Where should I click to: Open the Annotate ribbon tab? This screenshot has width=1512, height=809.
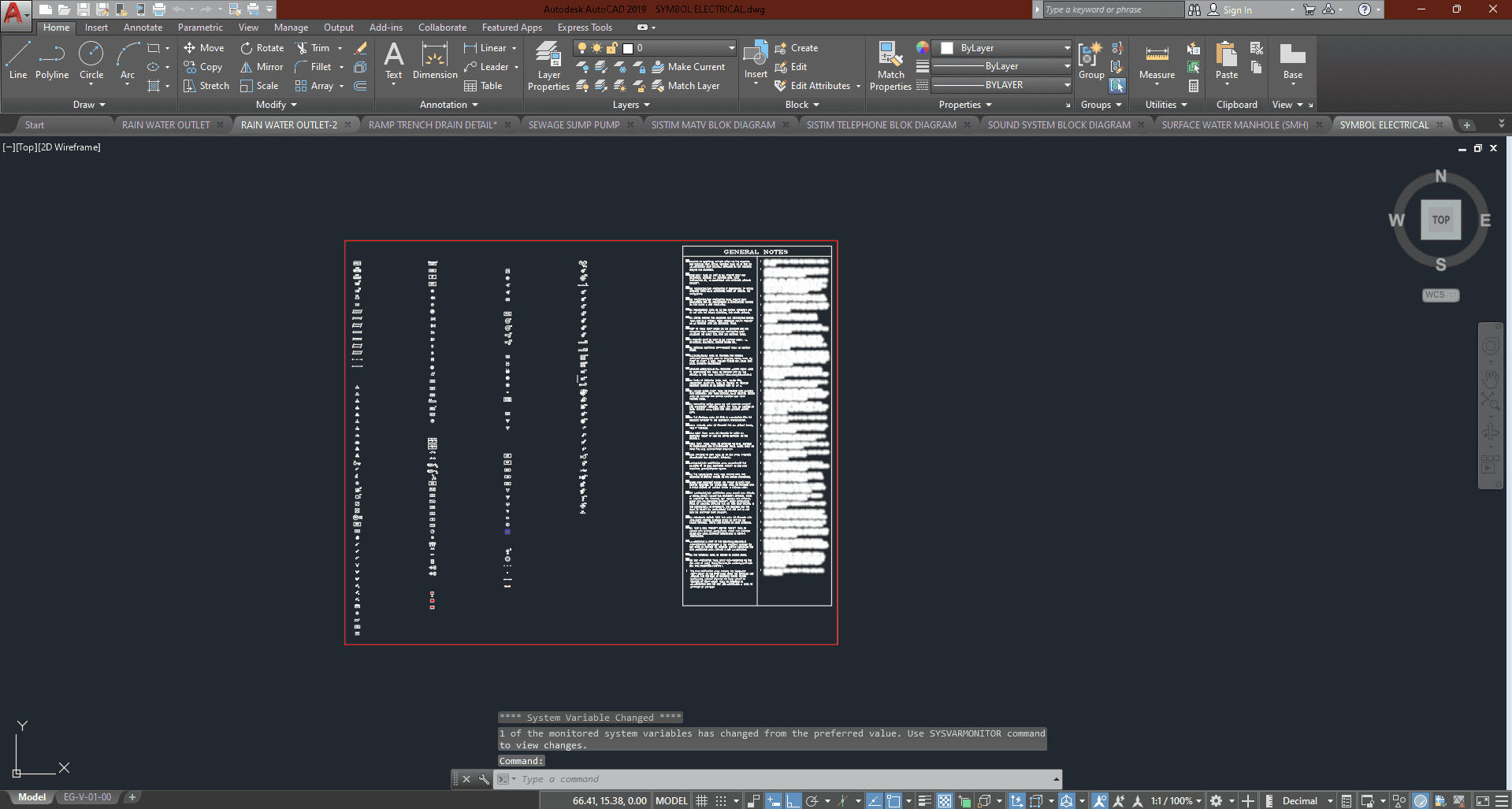click(x=143, y=28)
